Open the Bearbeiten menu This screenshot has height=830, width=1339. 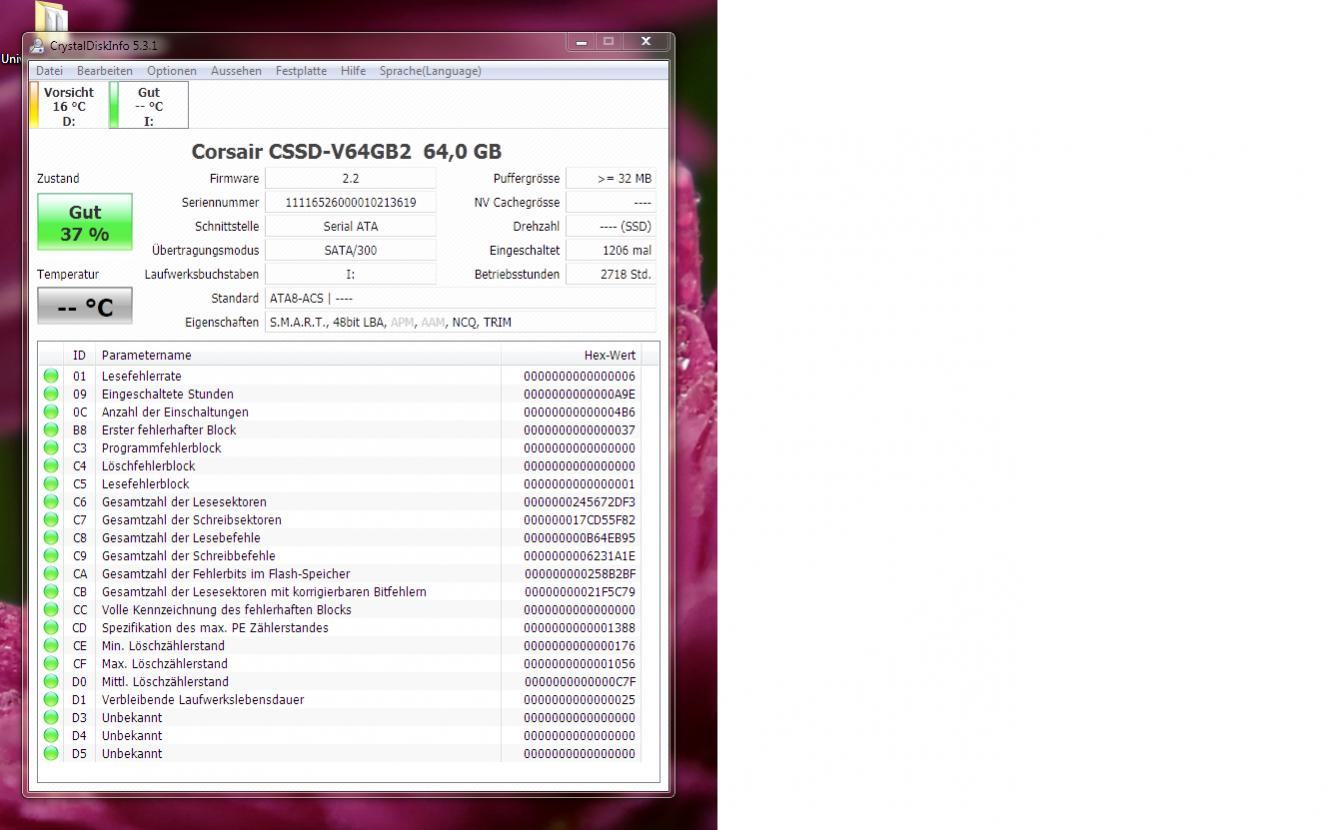coord(105,71)
